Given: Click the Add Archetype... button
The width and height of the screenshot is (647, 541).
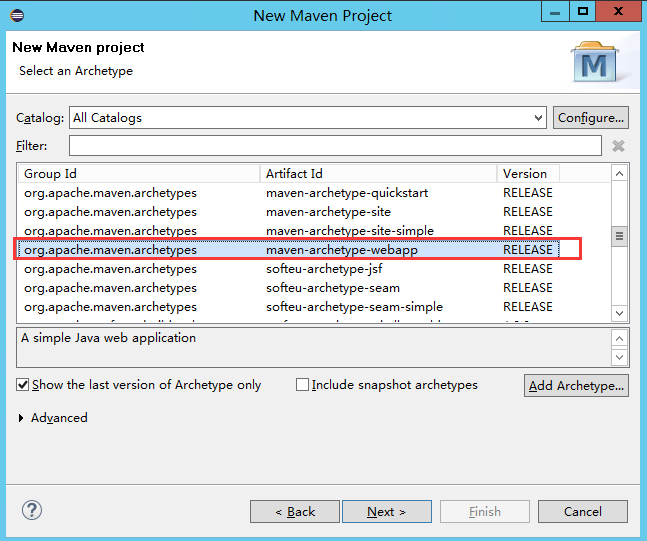Looking at the screenshot, I should point(576,385).
